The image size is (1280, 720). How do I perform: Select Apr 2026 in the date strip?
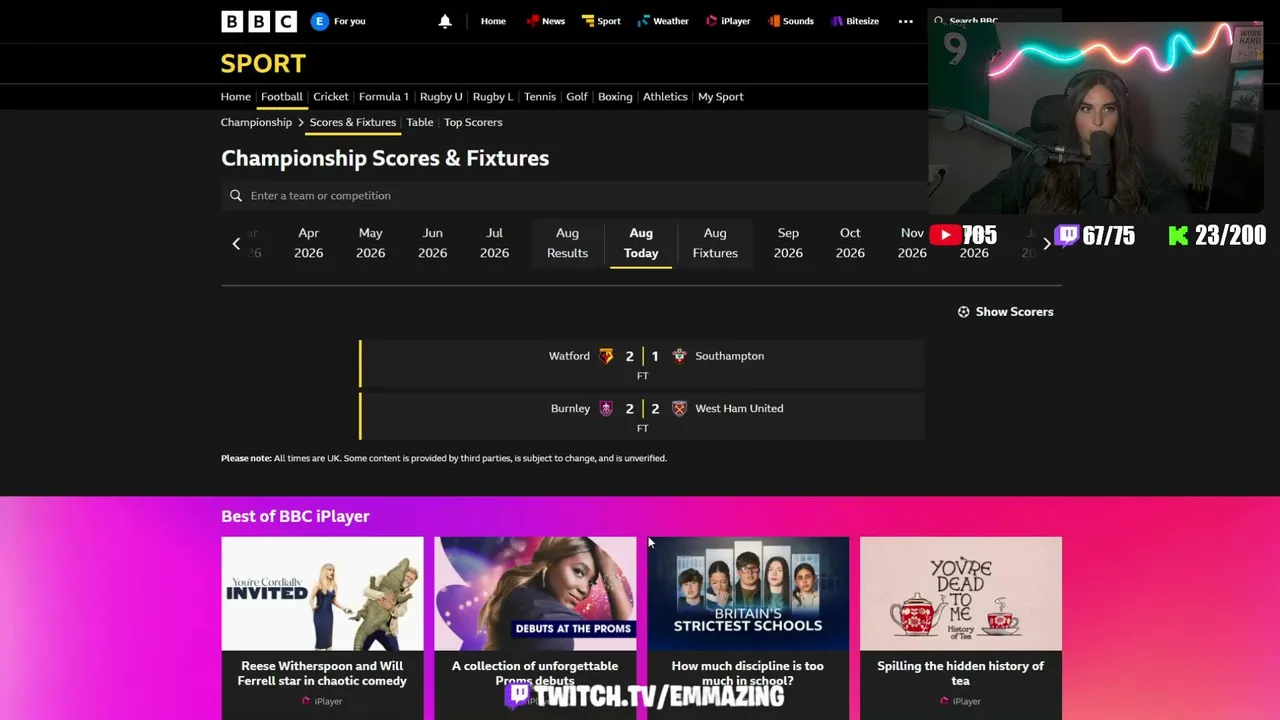(308, 243)
